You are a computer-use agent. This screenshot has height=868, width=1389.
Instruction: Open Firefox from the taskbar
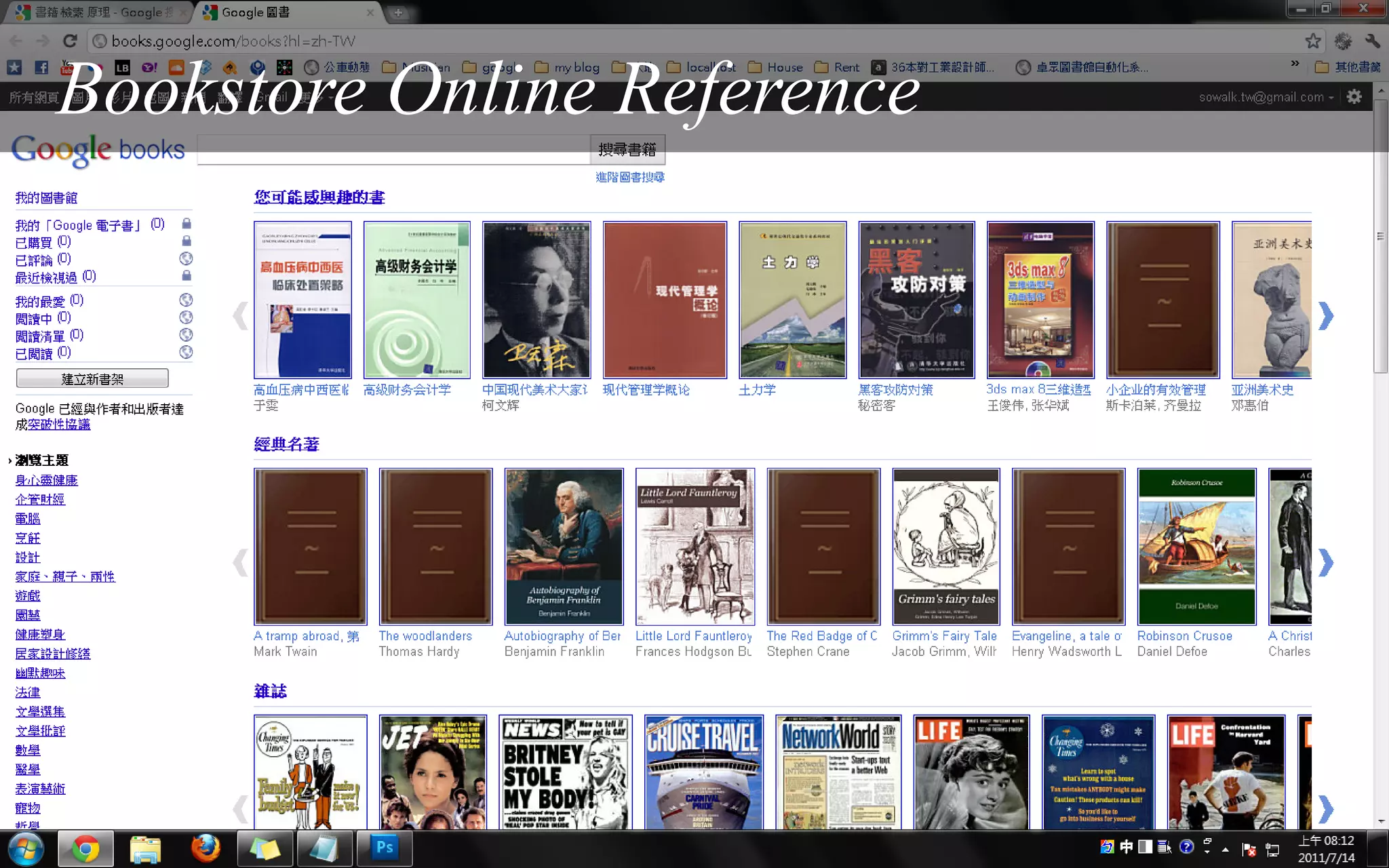(x=206, y=848)
